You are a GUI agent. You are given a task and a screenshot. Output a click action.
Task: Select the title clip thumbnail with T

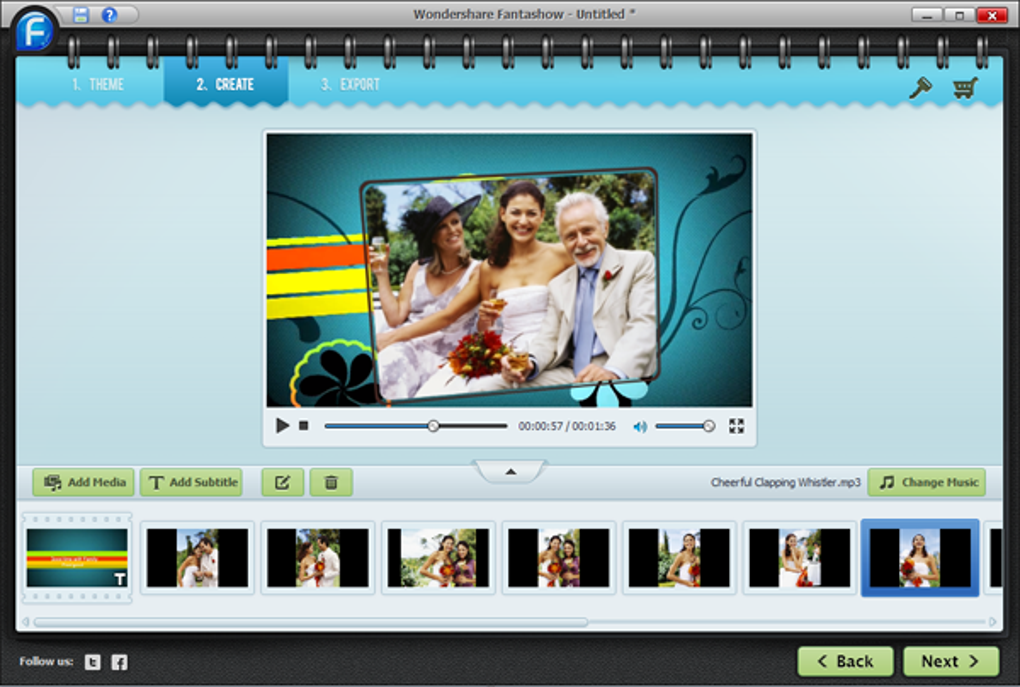[77, 558]
